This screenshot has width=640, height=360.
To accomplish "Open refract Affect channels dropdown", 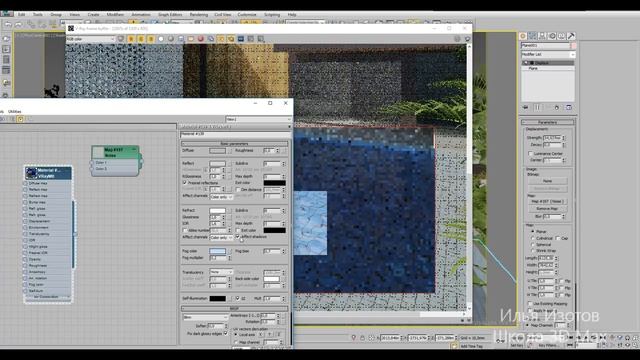I will (221, 237).
